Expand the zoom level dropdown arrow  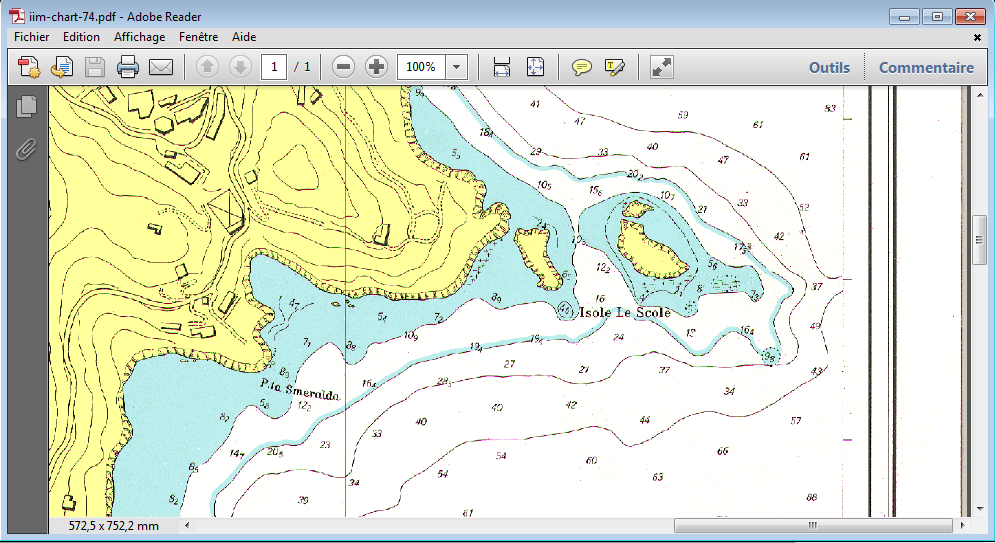[x=457, y=67]
